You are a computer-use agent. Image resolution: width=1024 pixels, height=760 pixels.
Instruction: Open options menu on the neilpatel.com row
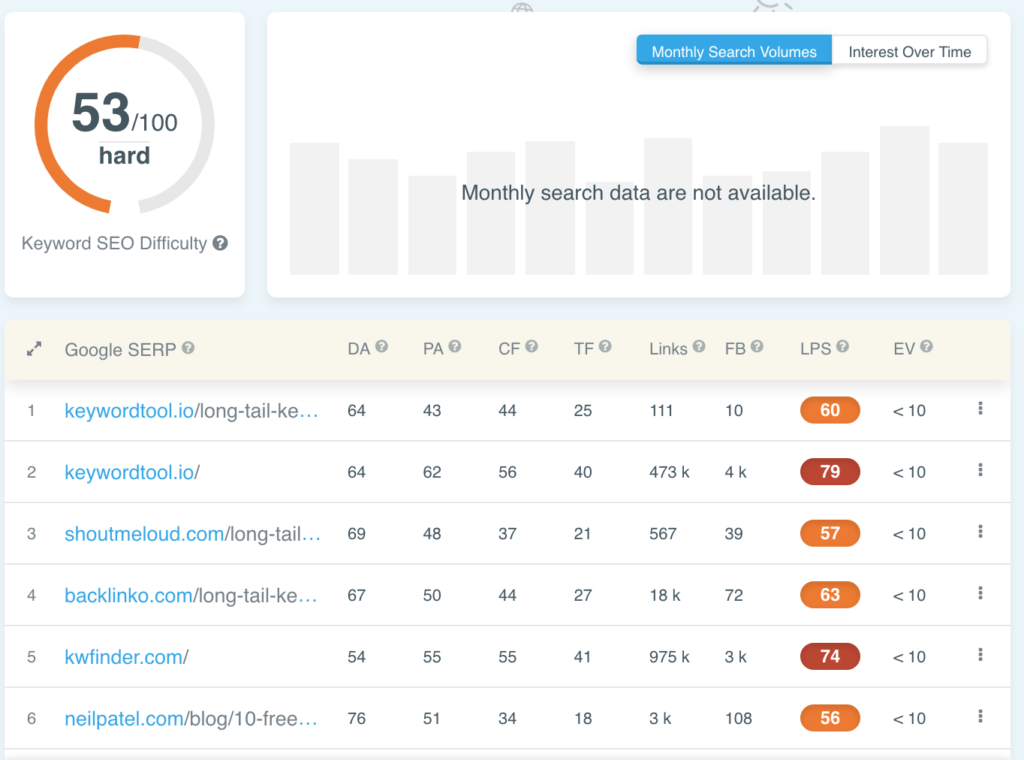[980, 717]
